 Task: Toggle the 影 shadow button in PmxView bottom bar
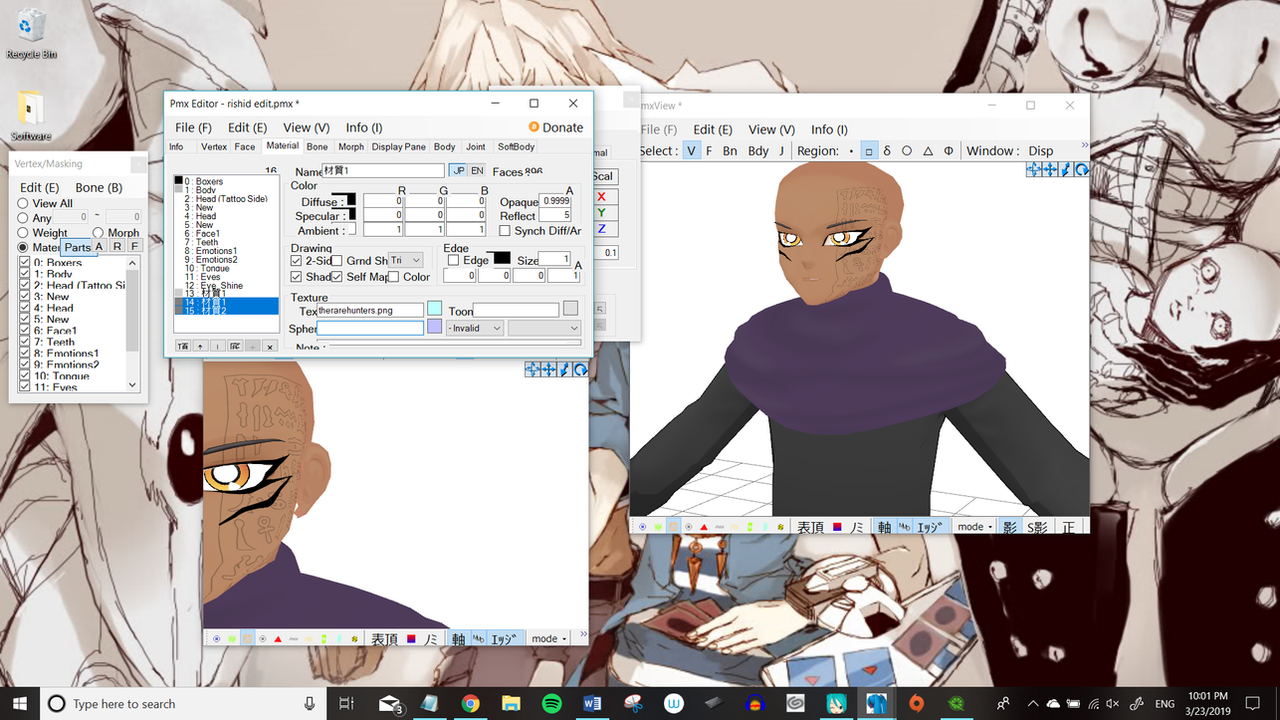(1009, 527)
